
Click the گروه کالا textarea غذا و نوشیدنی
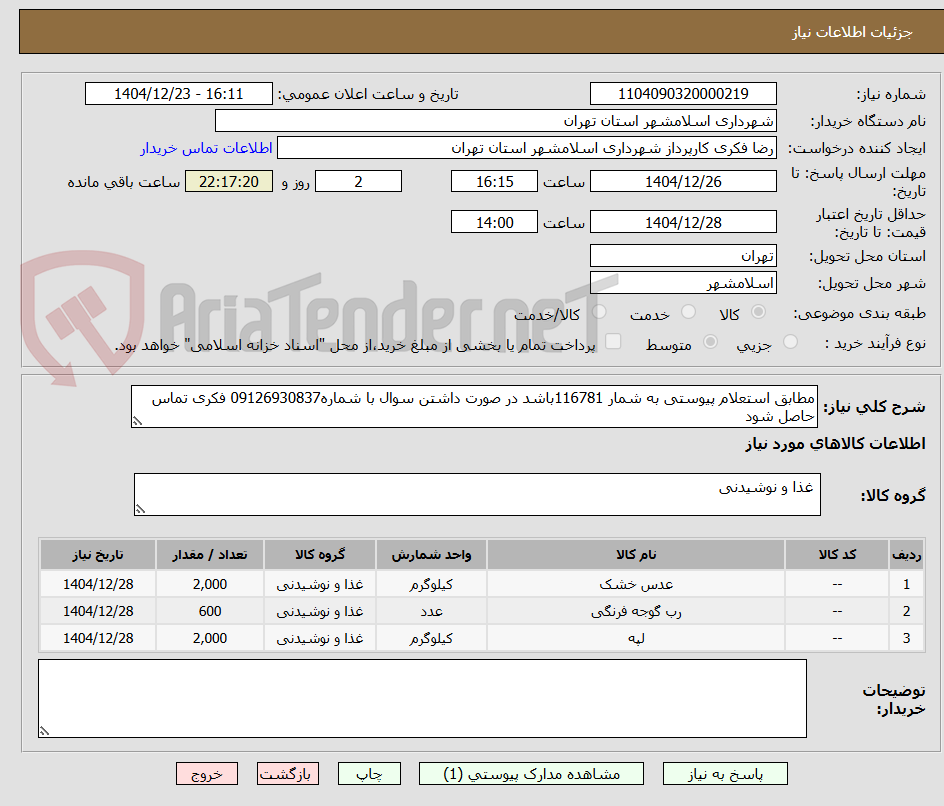pos(477,494)
